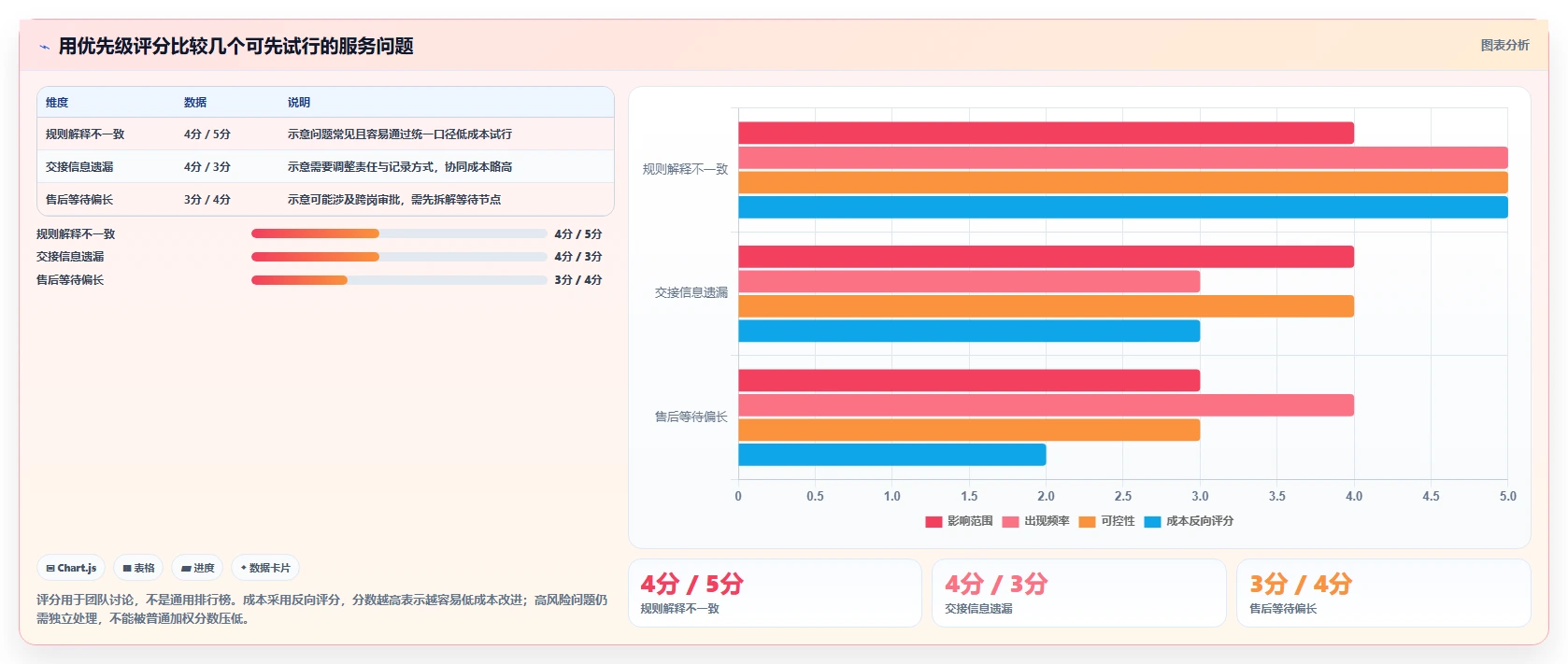Open the 交接信息遗漏 score card

(x=1078, y=593)
